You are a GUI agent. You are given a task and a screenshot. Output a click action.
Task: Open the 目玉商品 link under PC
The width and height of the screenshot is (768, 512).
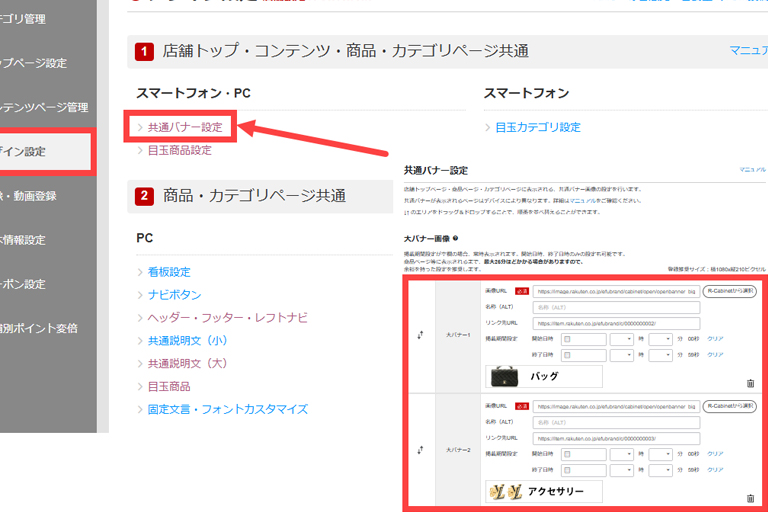169,386
